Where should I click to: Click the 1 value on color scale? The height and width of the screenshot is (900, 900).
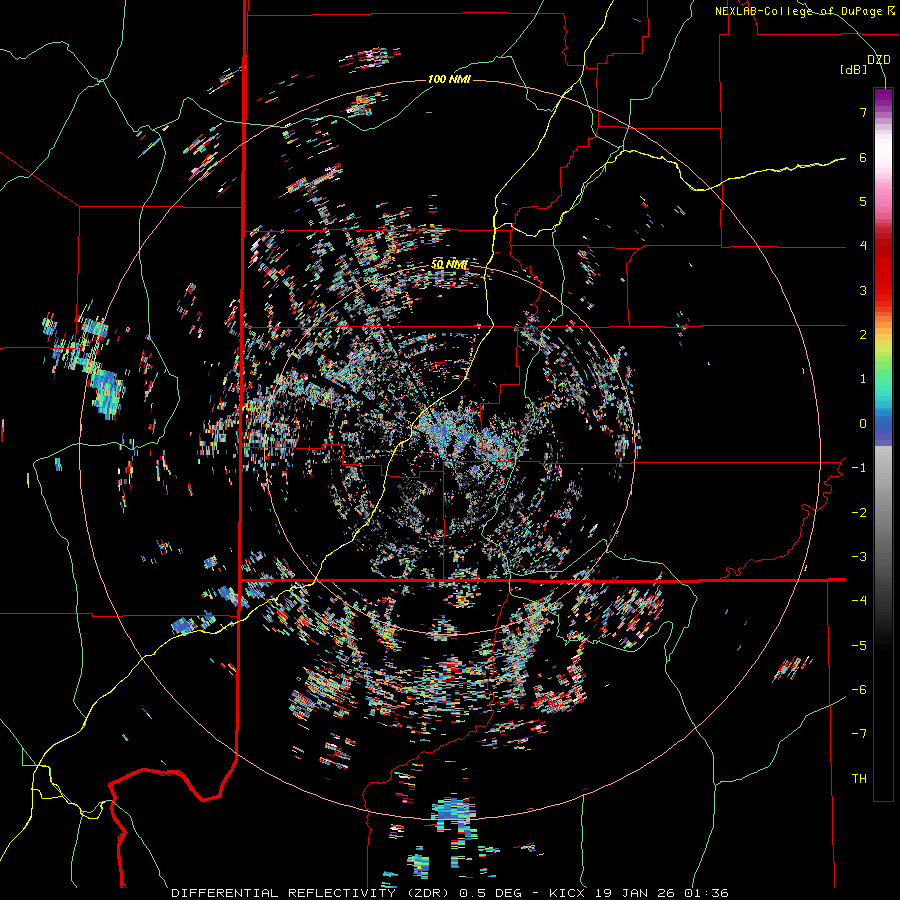coord(863,379)
